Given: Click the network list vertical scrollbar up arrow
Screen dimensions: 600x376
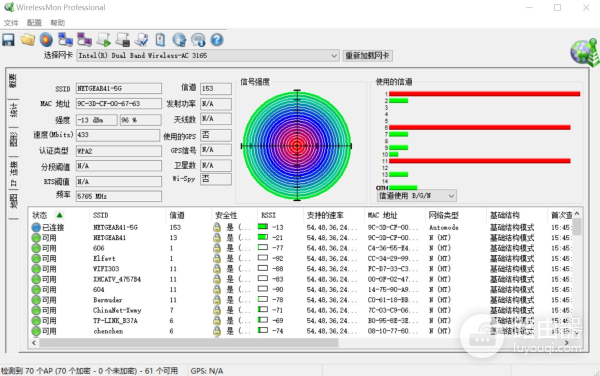Looking at the screenshot, I should coord(577,214).
